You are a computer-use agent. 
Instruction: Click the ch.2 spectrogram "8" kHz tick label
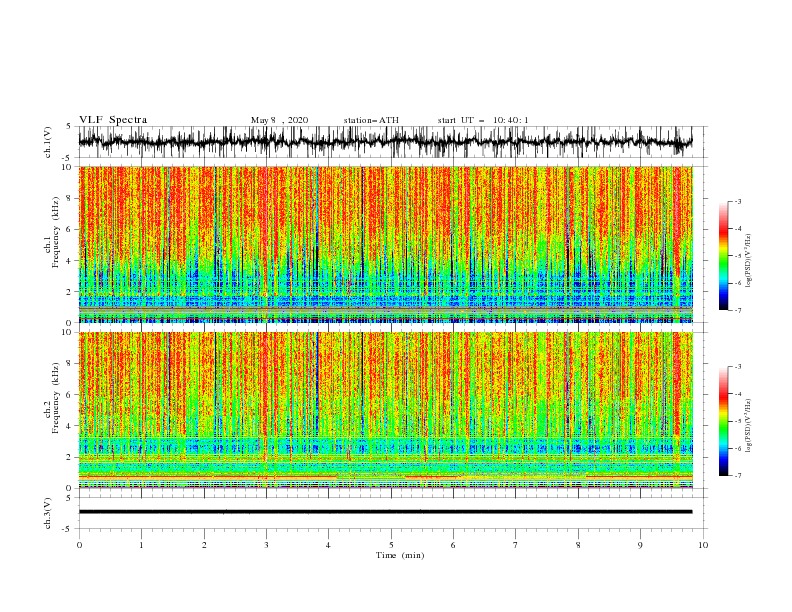(71, 364)
